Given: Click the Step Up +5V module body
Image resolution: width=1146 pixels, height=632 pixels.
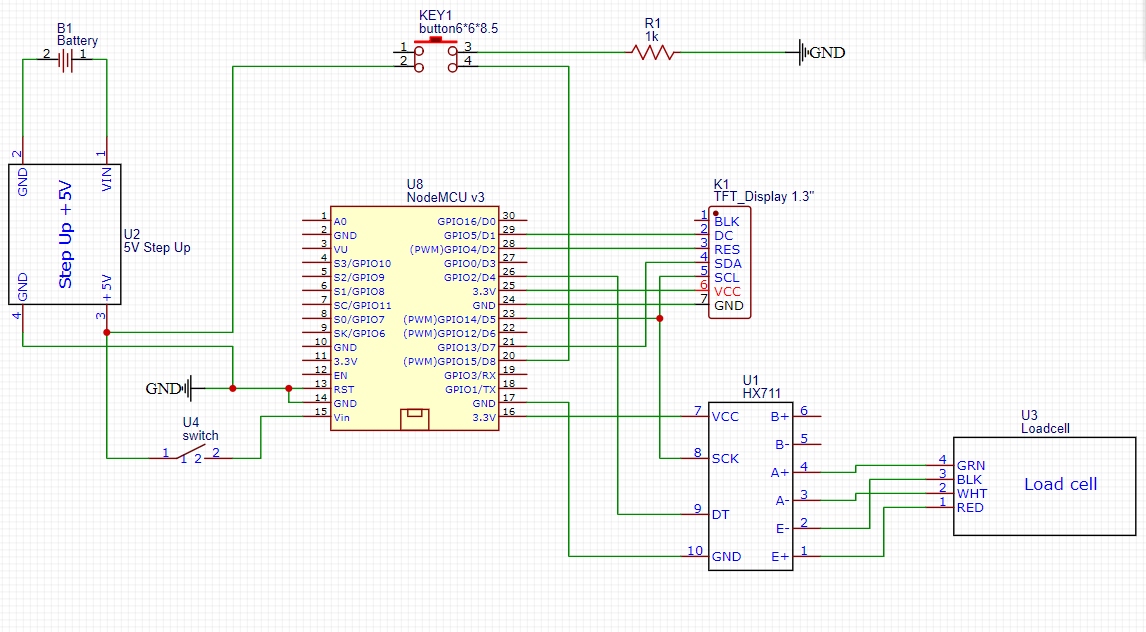Looking at the screenshot, I should (x=66, y=233).
